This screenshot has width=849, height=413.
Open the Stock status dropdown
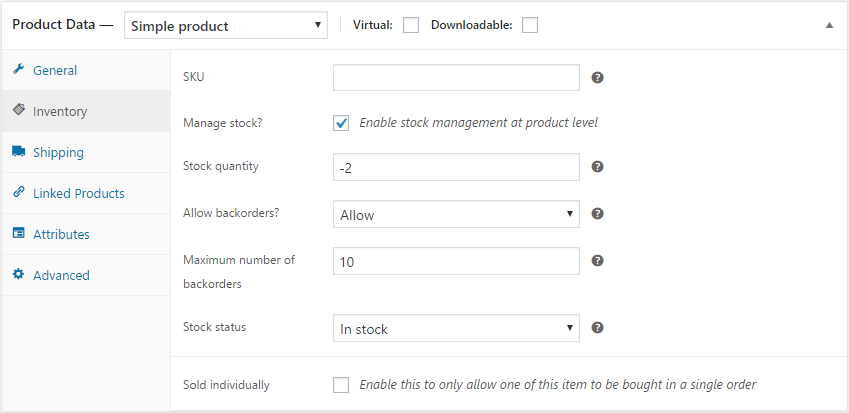(455, 328)
